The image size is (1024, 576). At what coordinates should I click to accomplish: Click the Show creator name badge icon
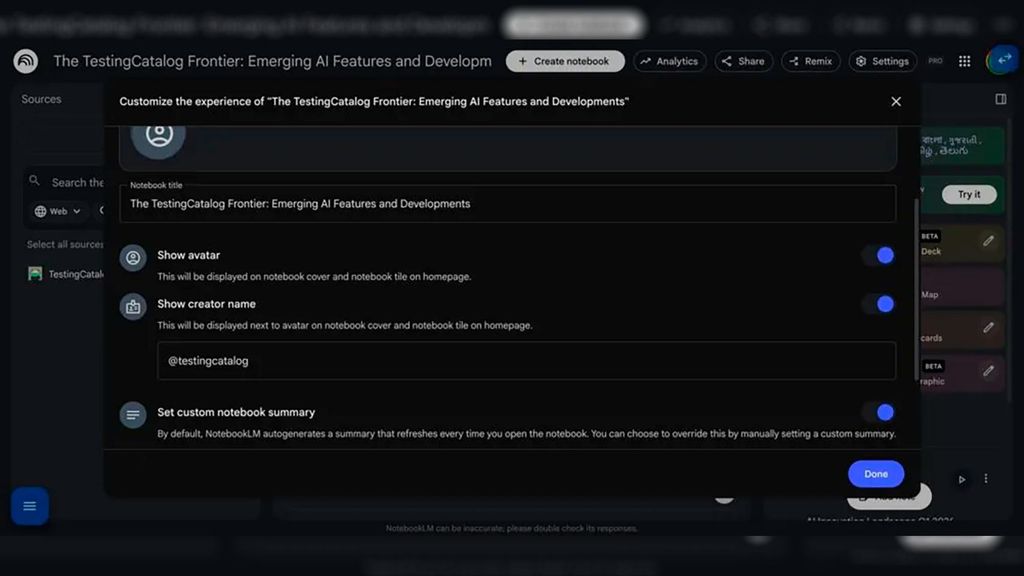click(x=133, y=307)
